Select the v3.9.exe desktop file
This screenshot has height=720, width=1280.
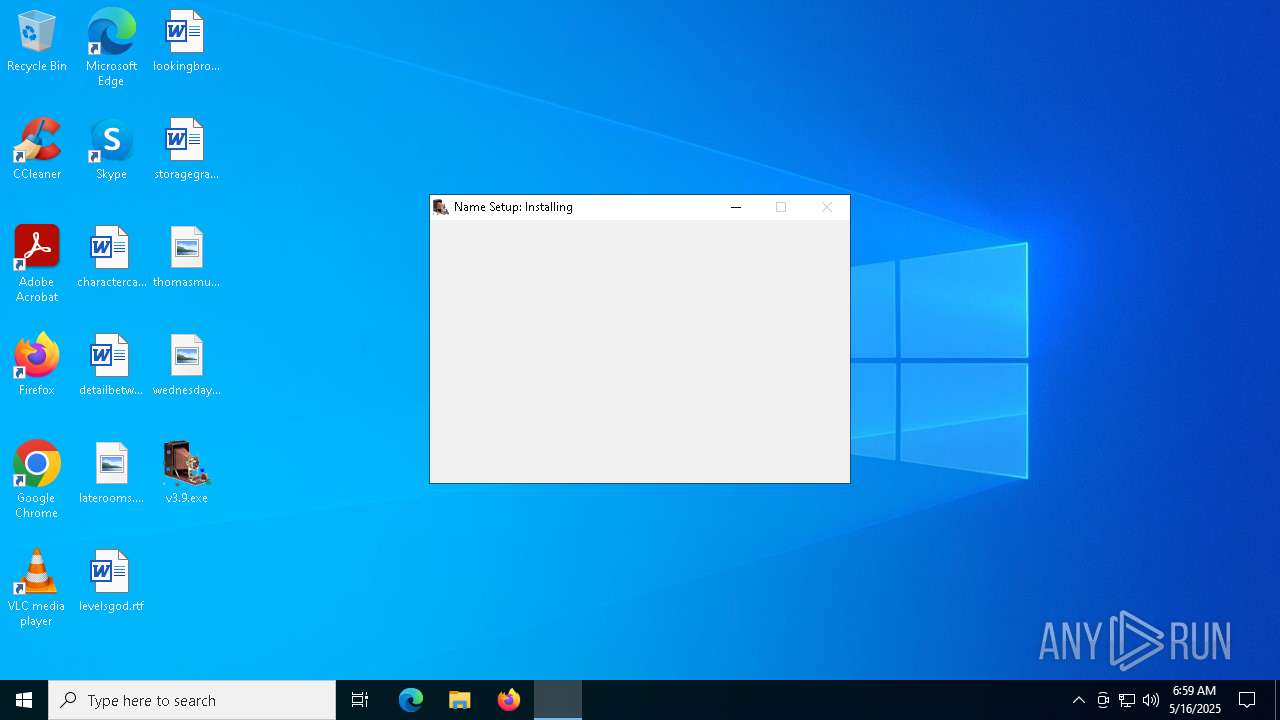tap(186, 474)
